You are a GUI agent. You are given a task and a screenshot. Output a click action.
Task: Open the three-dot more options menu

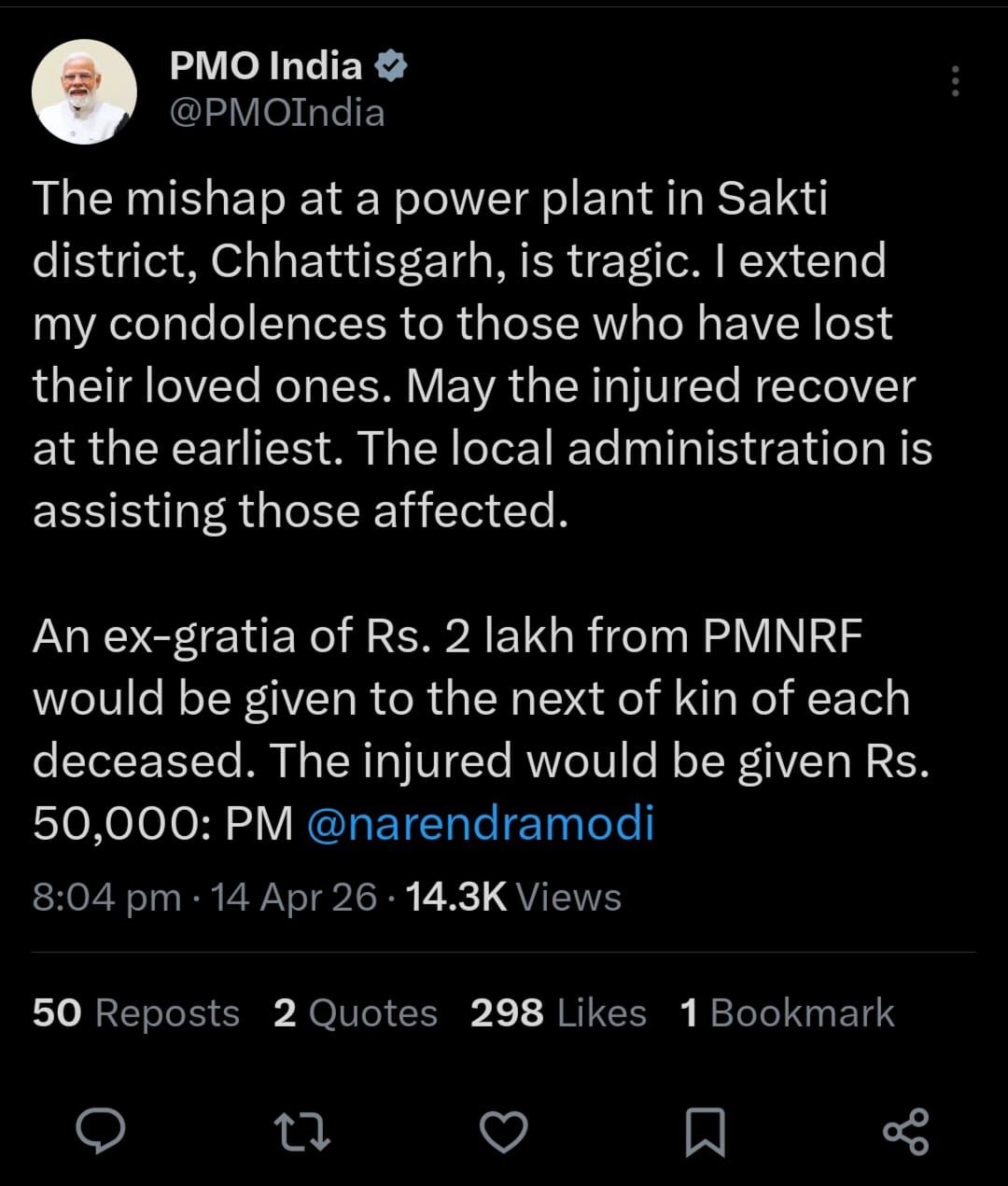(x=955, y=82)
